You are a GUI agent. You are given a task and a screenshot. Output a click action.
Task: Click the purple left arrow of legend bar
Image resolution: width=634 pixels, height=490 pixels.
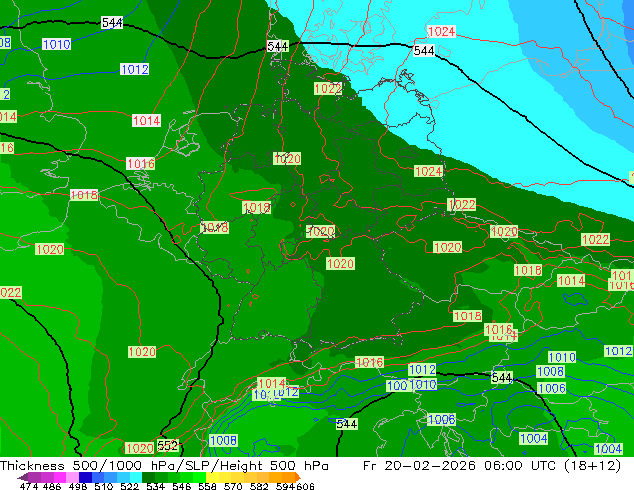(x=23, y=477)
